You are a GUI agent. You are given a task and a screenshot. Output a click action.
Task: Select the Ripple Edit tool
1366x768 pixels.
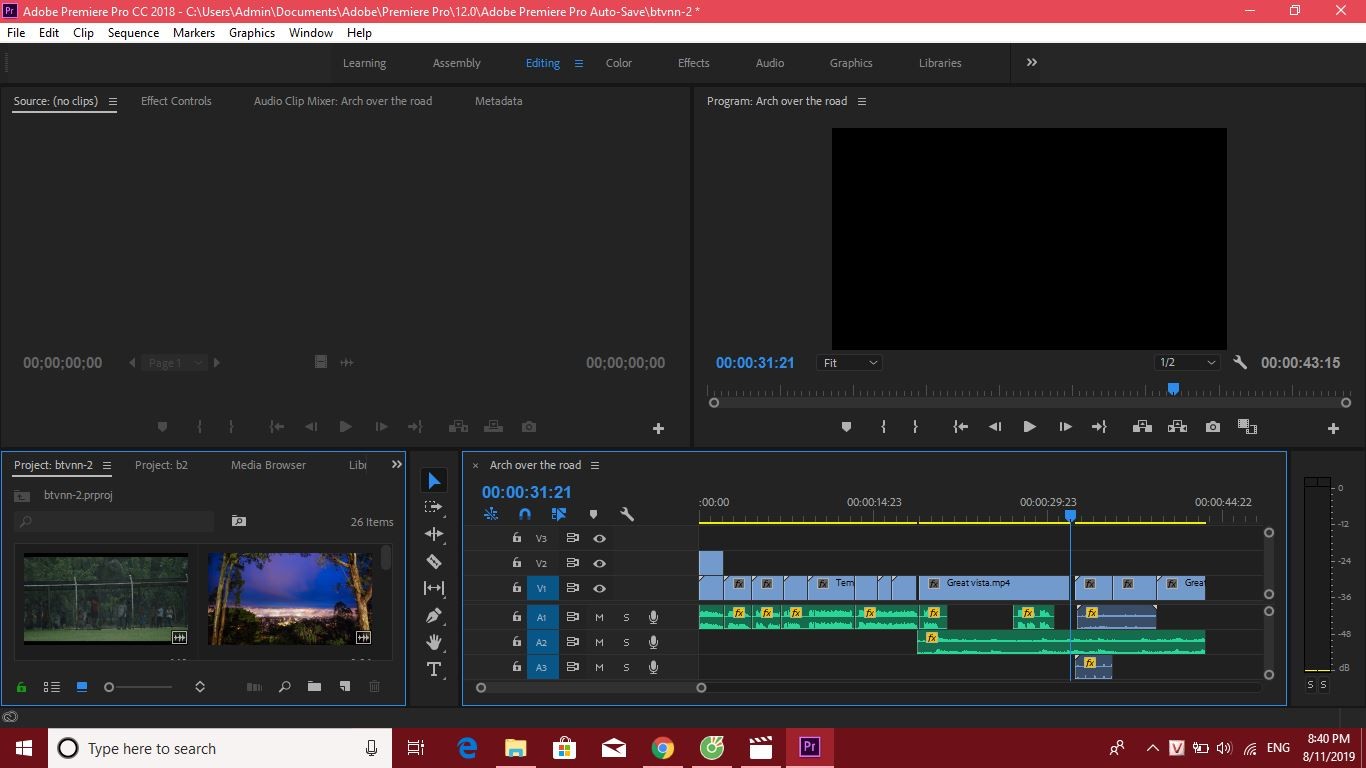pyautogui.click(x=434, y=534)
